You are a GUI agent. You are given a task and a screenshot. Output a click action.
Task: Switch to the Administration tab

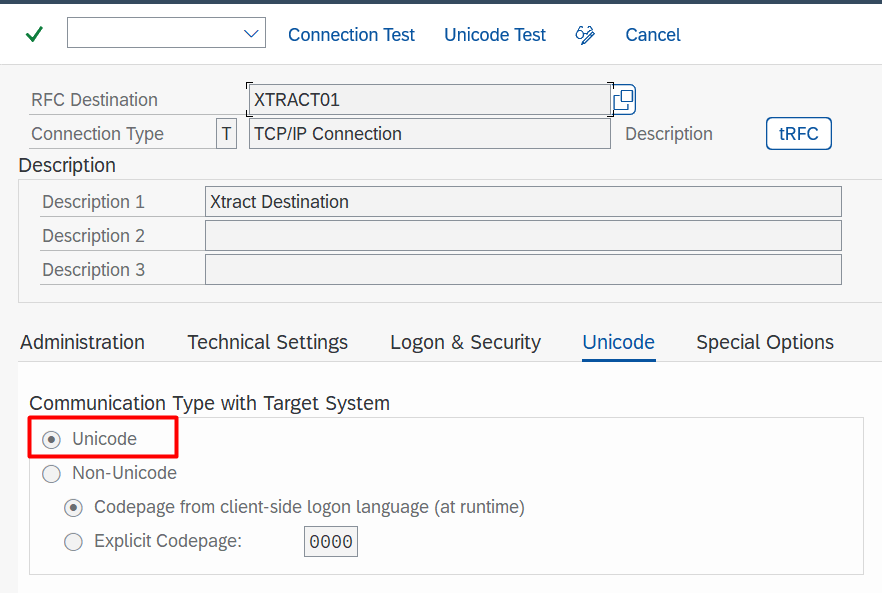pyautogui.click(x=82, y=342)
